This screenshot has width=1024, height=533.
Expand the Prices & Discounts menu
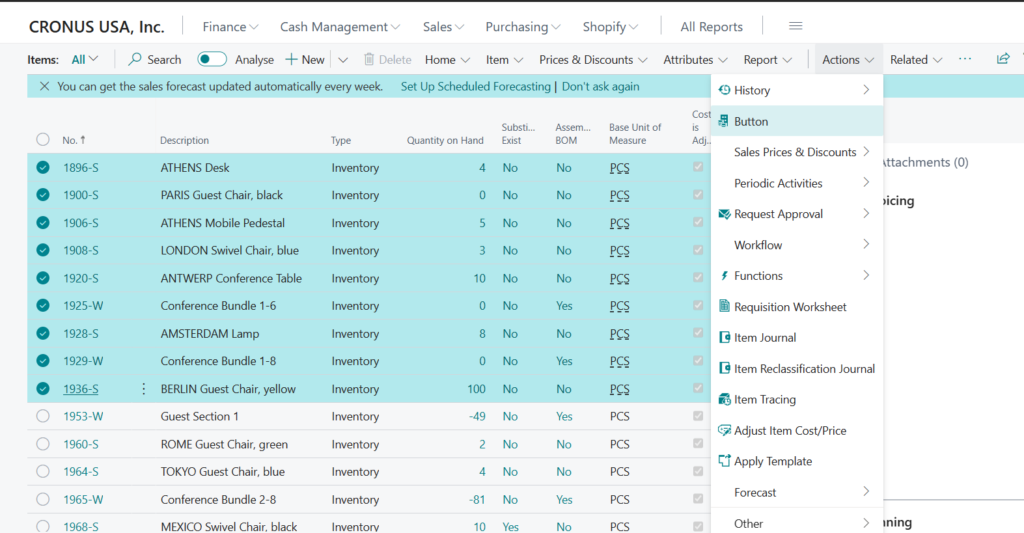(593, 59)
